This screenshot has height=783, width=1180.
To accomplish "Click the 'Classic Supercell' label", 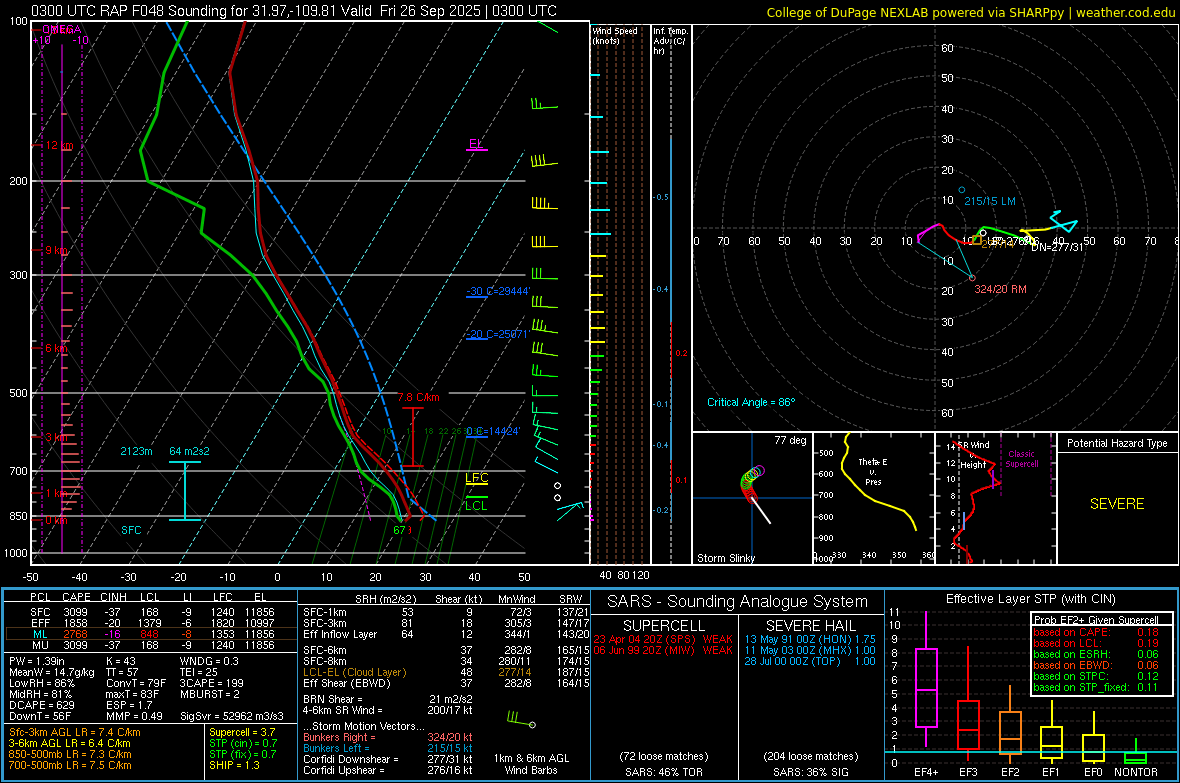I will (1022, 459).
